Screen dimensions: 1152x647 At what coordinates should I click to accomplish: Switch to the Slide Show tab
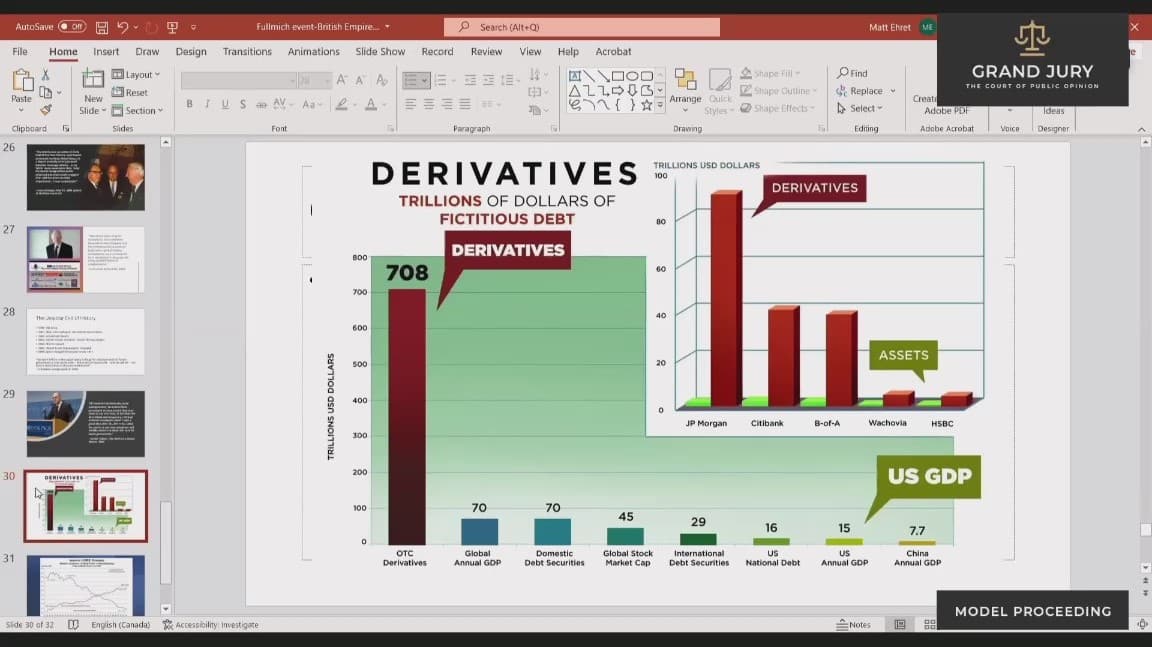pos(380,52)
